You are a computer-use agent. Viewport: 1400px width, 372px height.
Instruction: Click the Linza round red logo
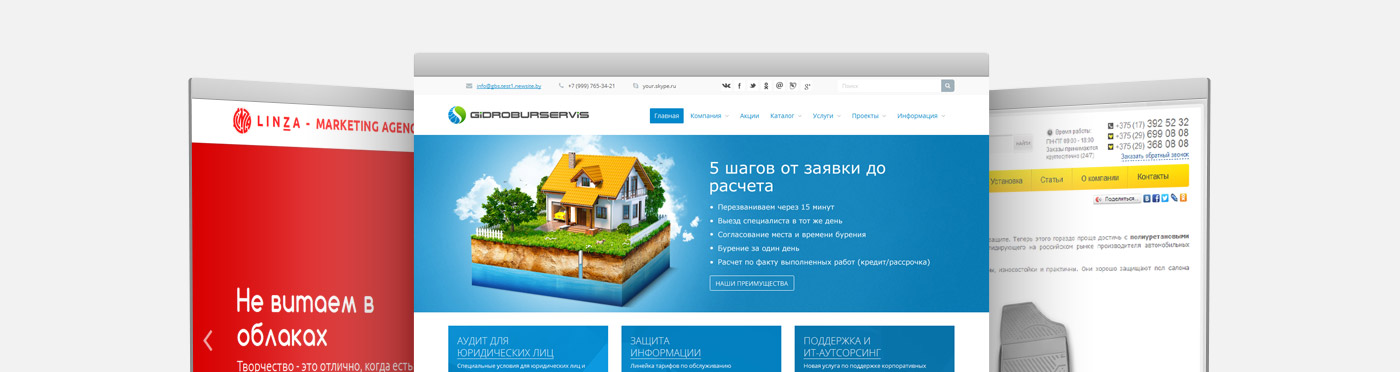pyautogui.click(x=243, y=121)
